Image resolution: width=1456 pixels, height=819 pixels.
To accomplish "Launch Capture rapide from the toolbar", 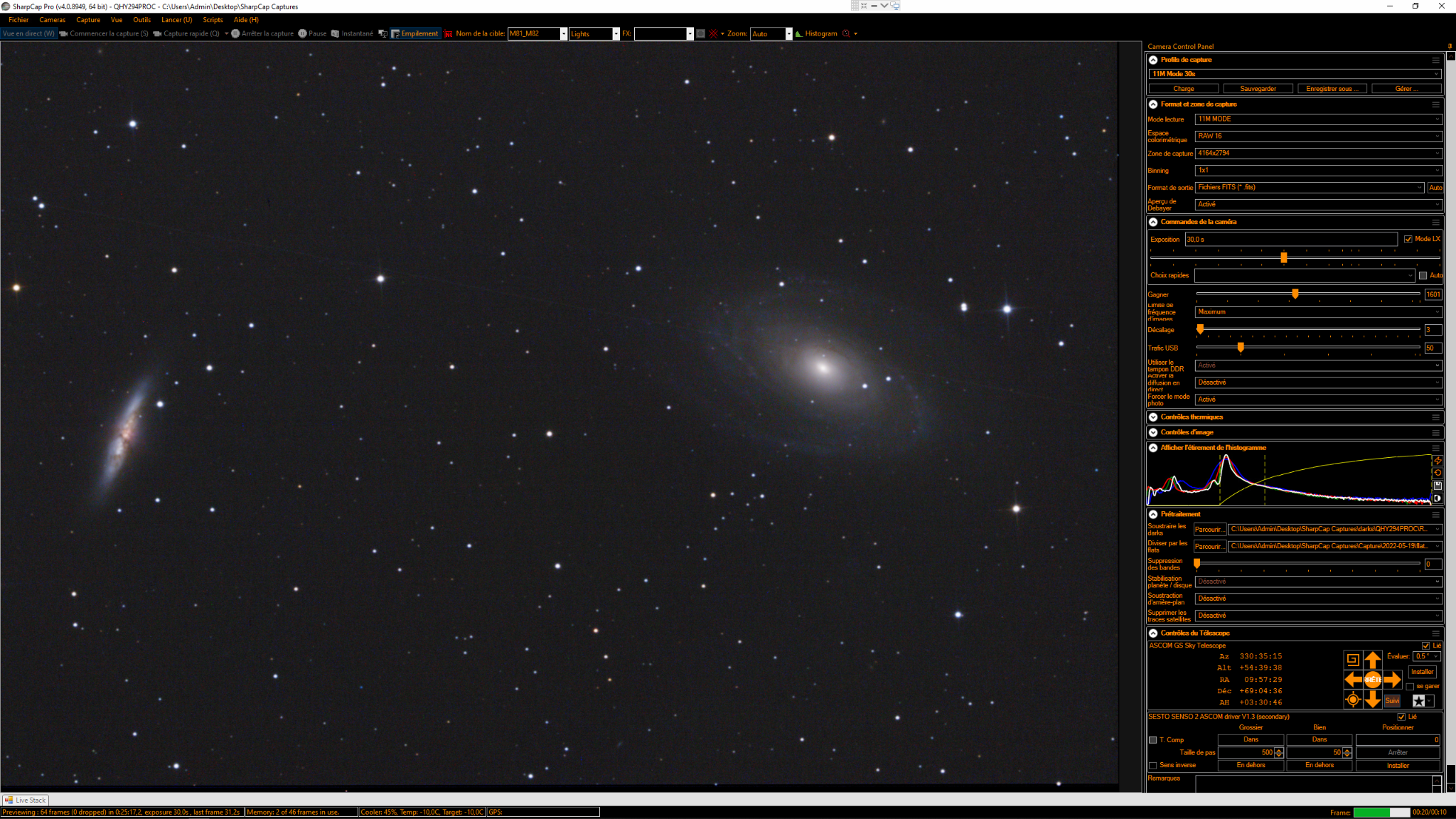I will [186, 33].
